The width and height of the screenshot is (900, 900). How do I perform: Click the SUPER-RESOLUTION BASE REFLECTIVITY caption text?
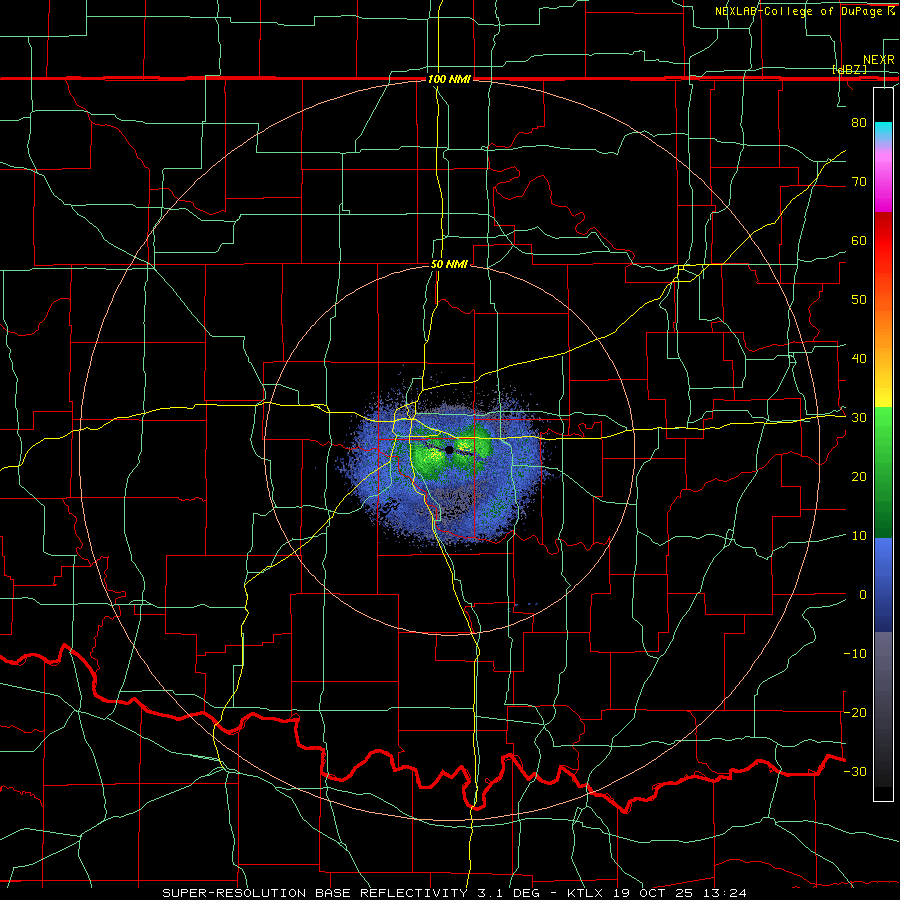pos(315,893)
